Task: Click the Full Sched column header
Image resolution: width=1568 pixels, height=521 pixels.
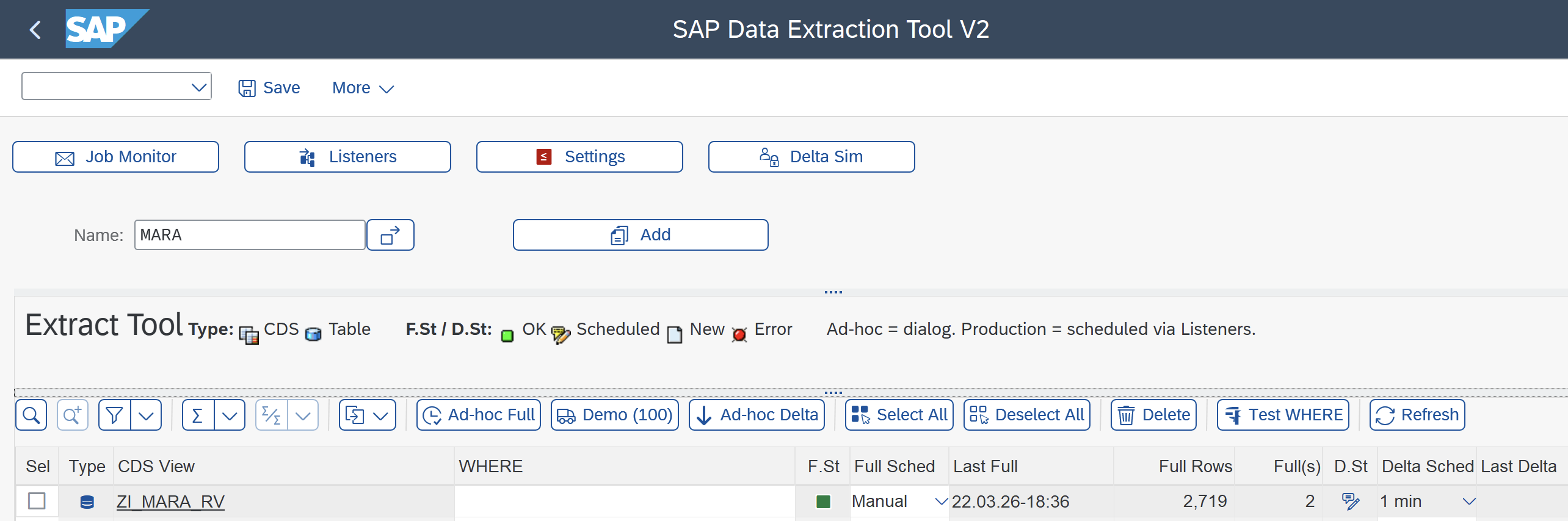Action: (899, 466)
